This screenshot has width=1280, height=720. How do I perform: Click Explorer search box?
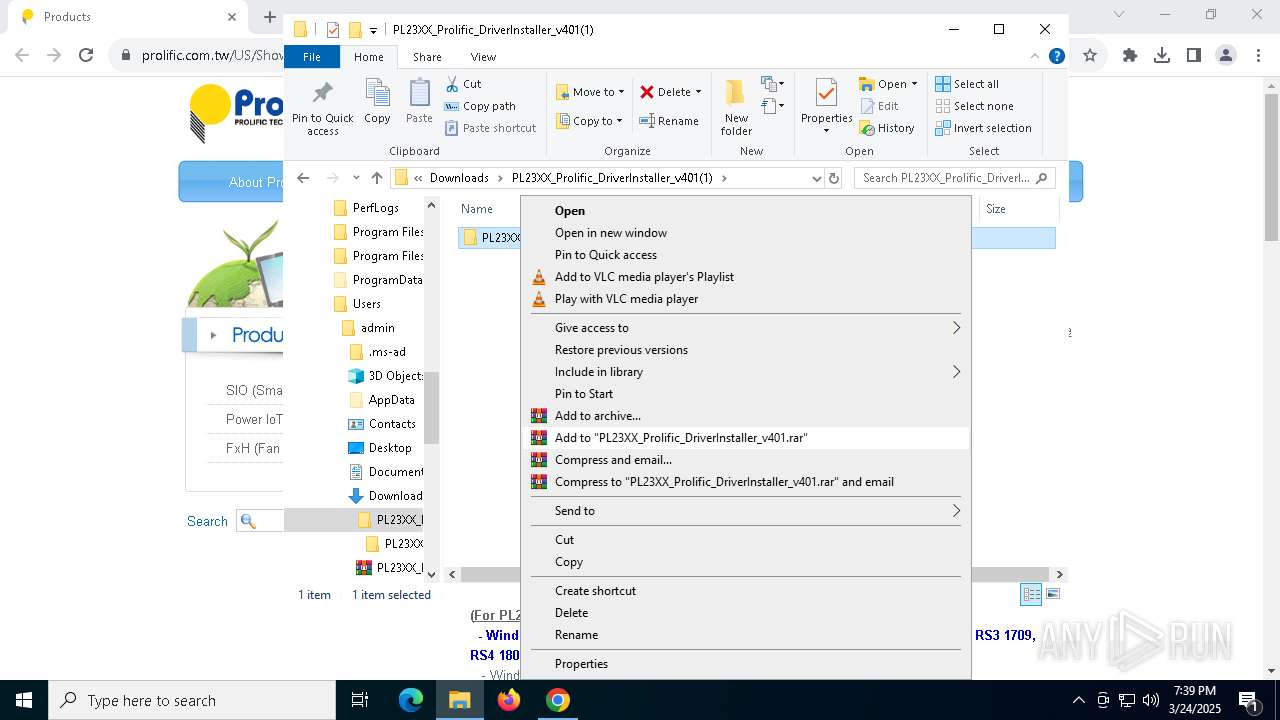(954, 178)
